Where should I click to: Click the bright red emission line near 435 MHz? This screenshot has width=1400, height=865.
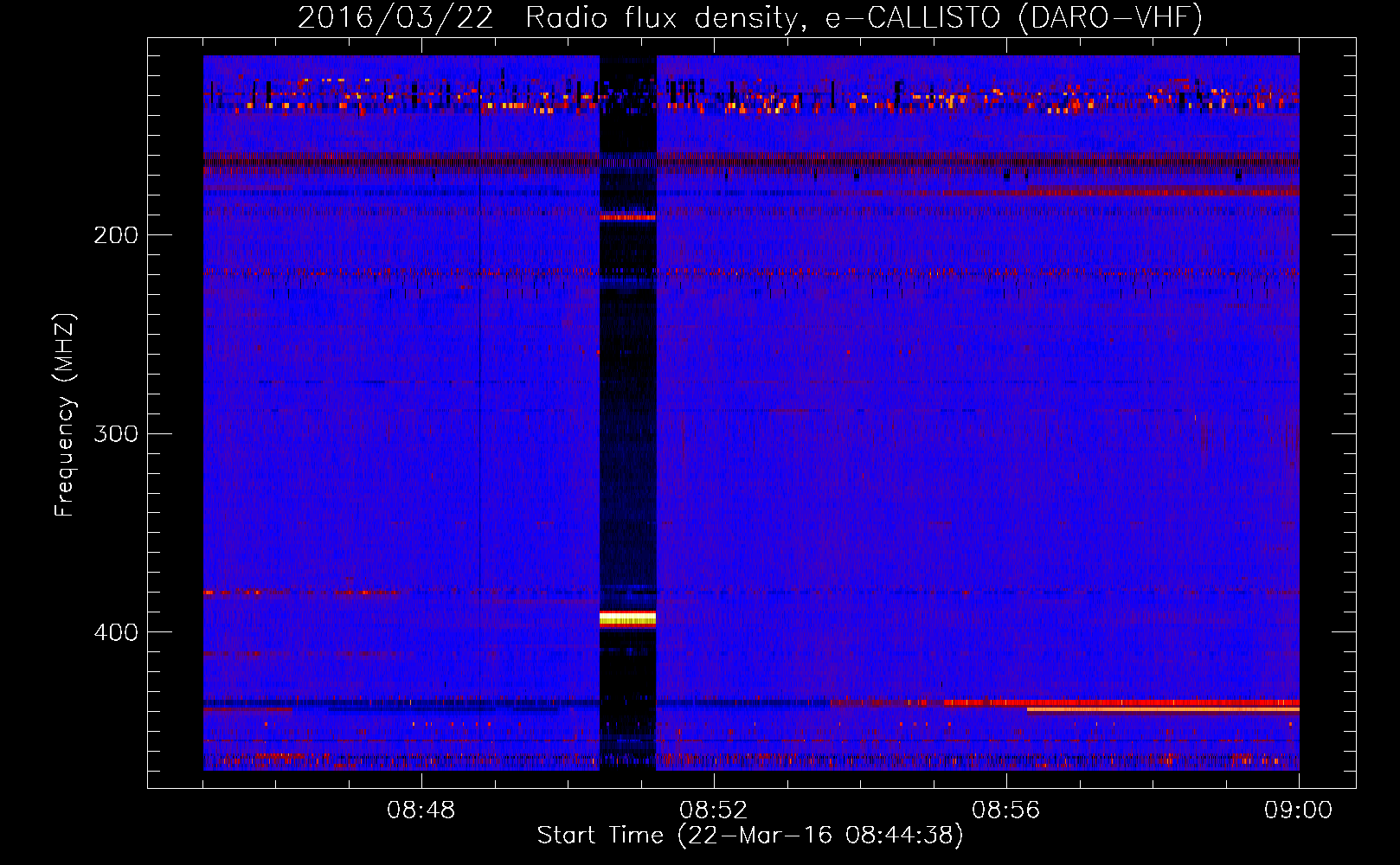(x=1121, y=703)
